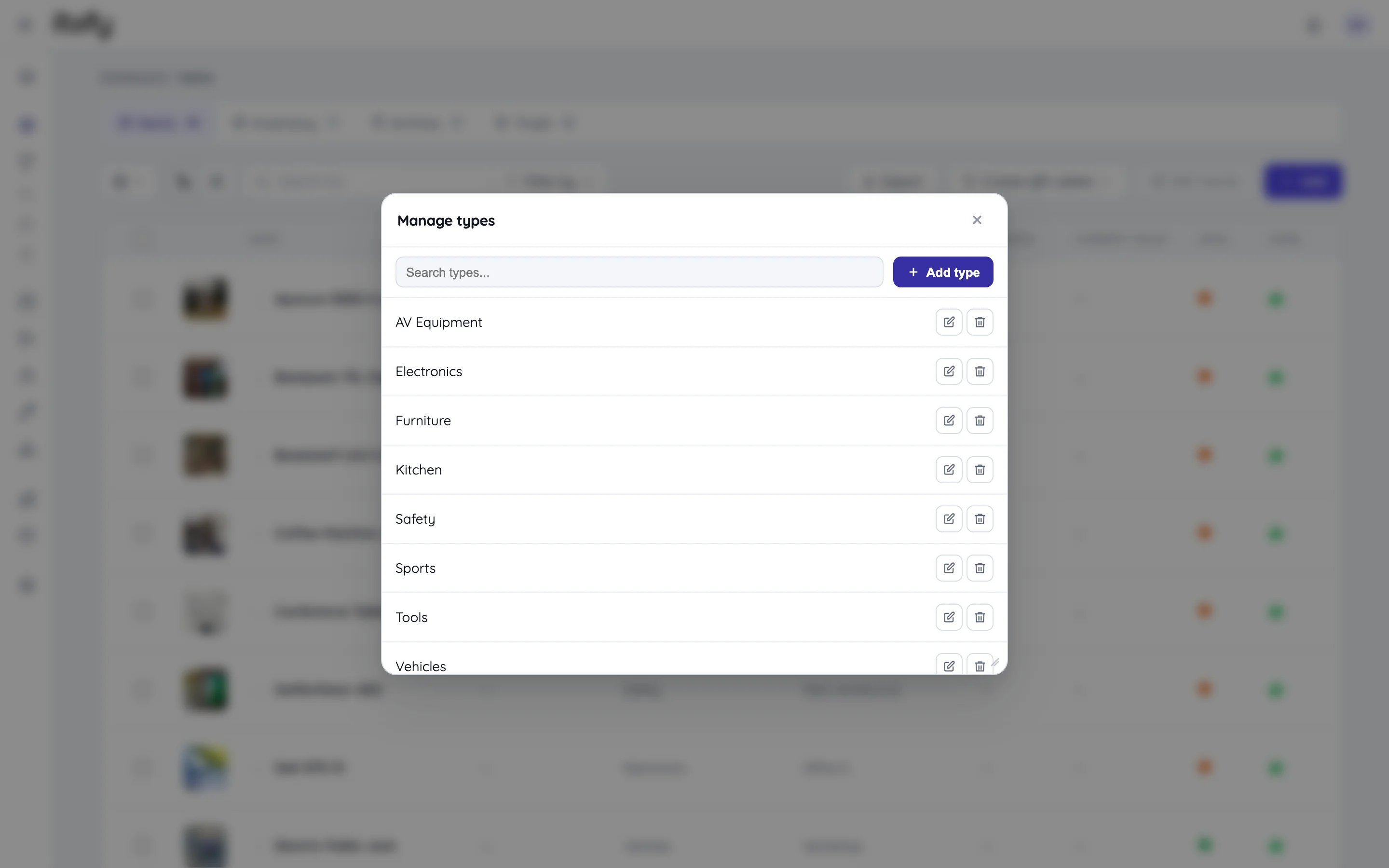This screenshot has height=868, width=1389.
Task: Close the Manage types dialog
Action: click(977, 220)
